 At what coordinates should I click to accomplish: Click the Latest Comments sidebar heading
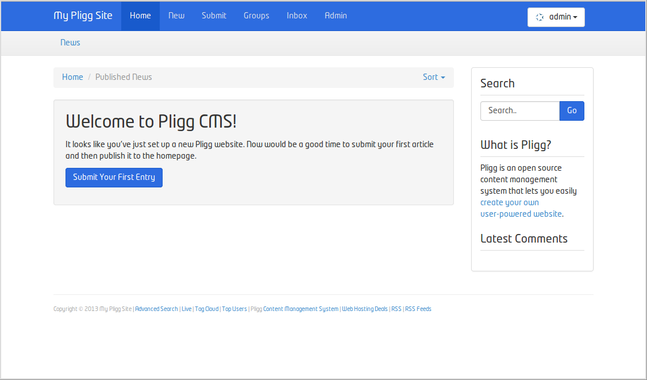[524, 238]
